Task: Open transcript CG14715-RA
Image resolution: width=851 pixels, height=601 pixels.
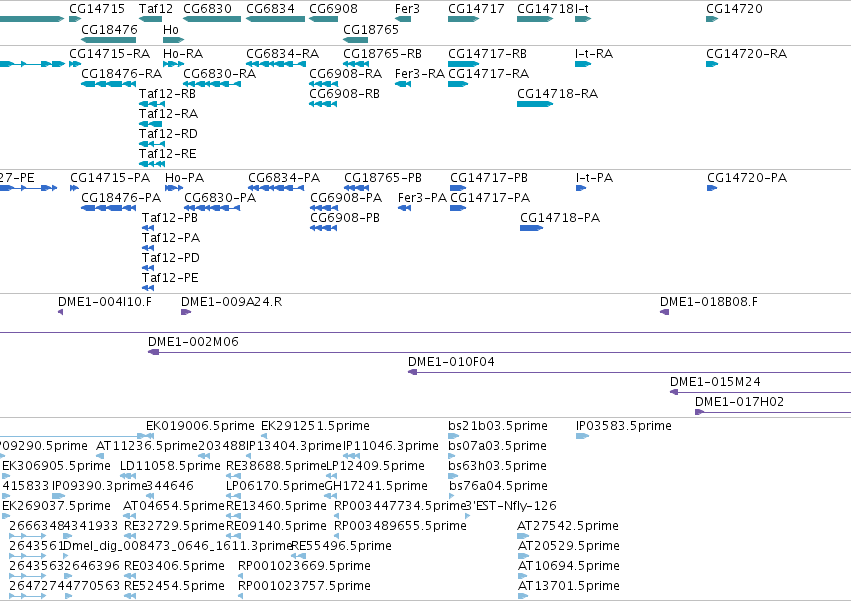Action: (x=109, y=54)
